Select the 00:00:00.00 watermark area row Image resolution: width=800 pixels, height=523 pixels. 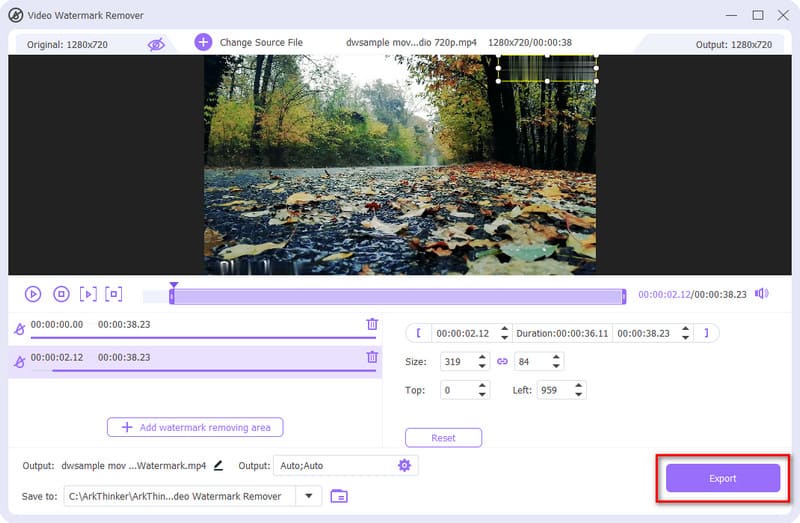tap(195, 327)
